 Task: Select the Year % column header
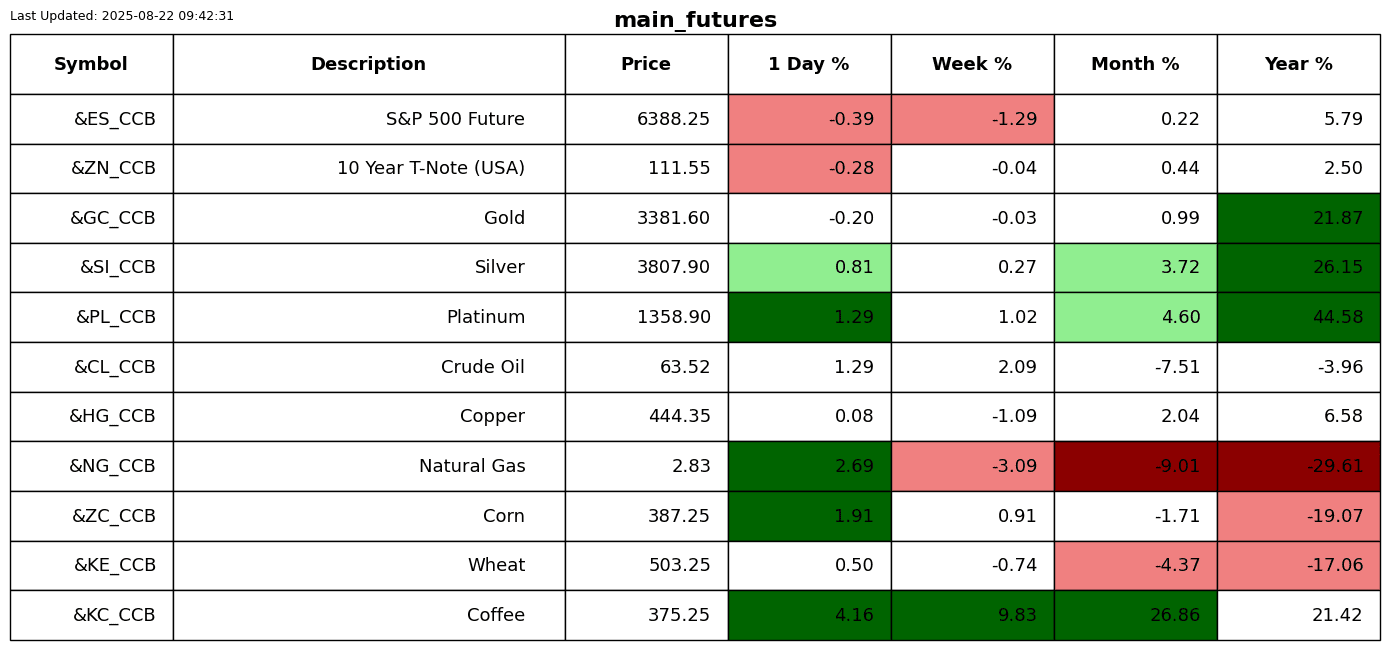1298,64
